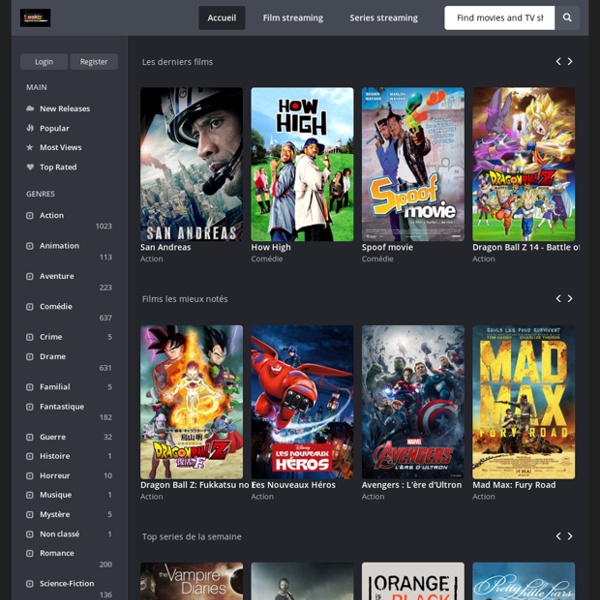Click the Les Nouveaux Héros title text
Viewport: 600px width, 600px height.
[x=293, y=485]
